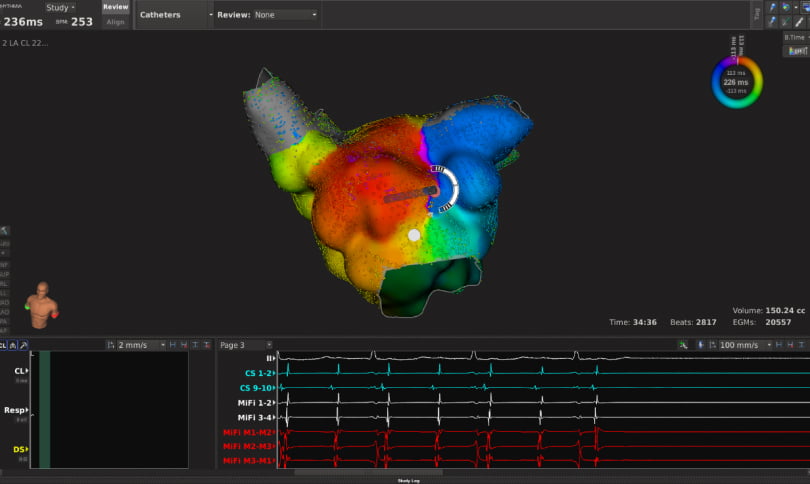This screenshot has width=810, height=484.
Task: Toggle the Resp trend channel arrow
Action: click(x=28, y=410)
